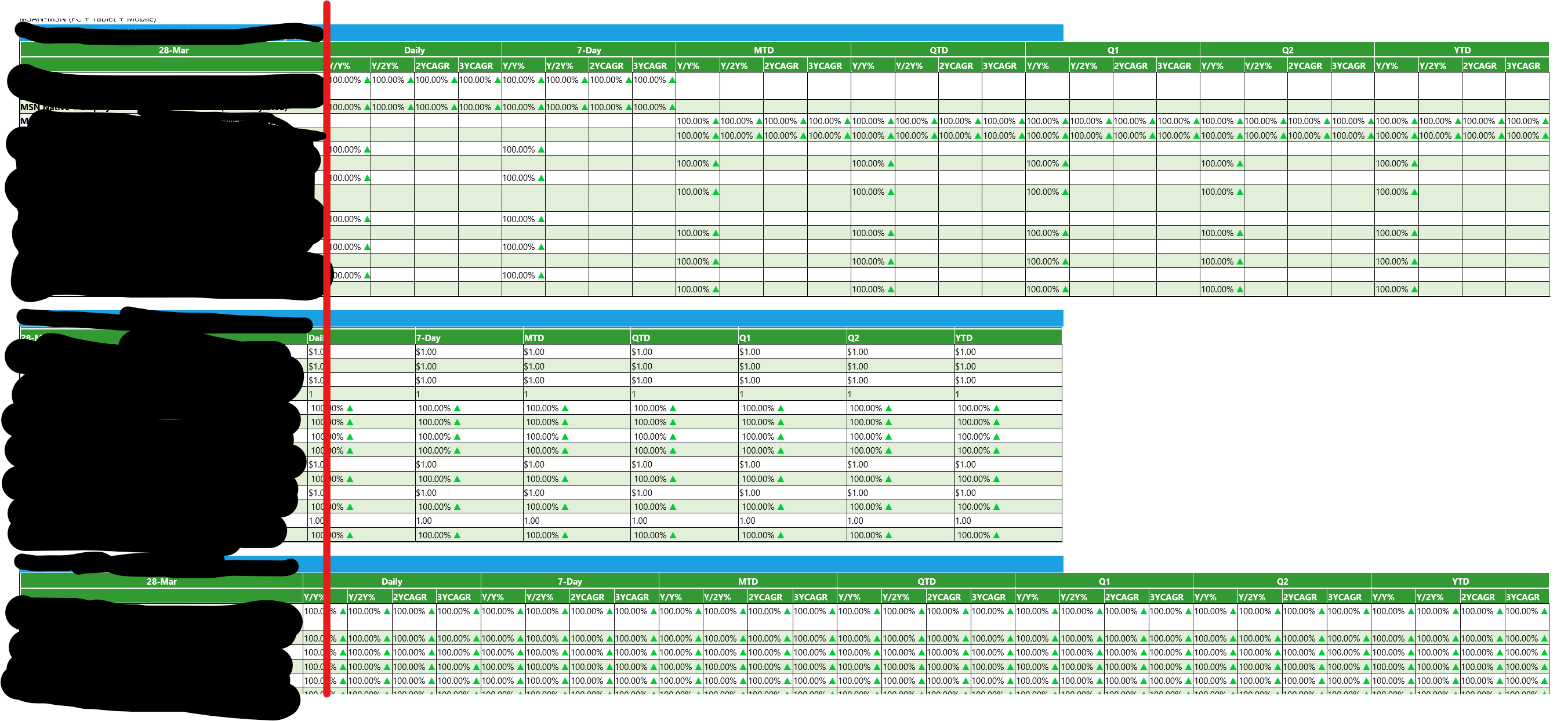Click 3YCAGR subheader under YTD in top table
This screenshot has height=721, width=1568.
click(x=1522, y=65)
